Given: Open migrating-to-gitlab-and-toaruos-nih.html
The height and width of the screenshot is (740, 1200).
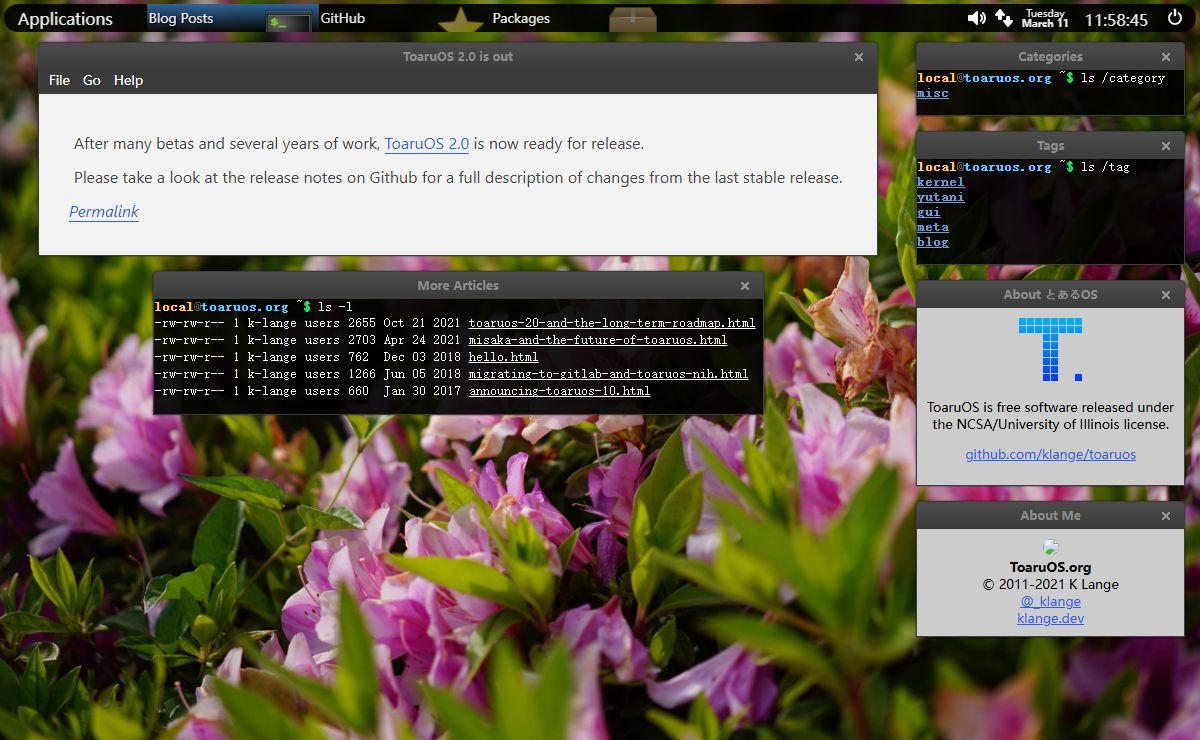Looking at the screenshot, I should [608, 374].
